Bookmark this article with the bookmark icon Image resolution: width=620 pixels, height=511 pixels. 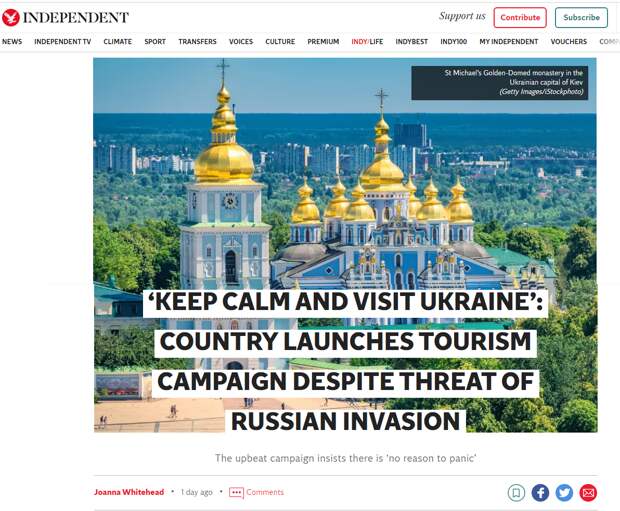[516, 493]
